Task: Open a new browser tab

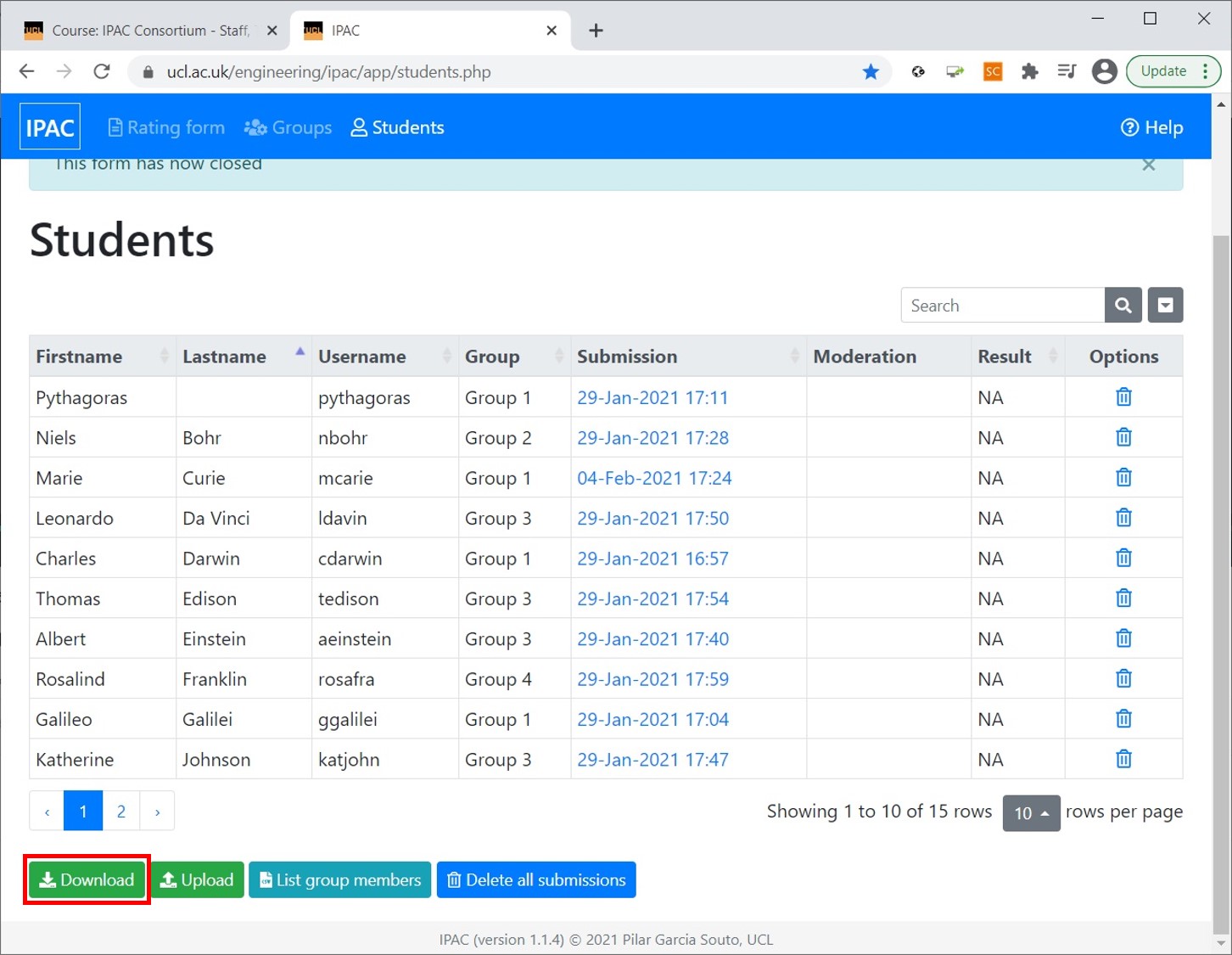Action: pyautogui.click(x=596, y=31)
